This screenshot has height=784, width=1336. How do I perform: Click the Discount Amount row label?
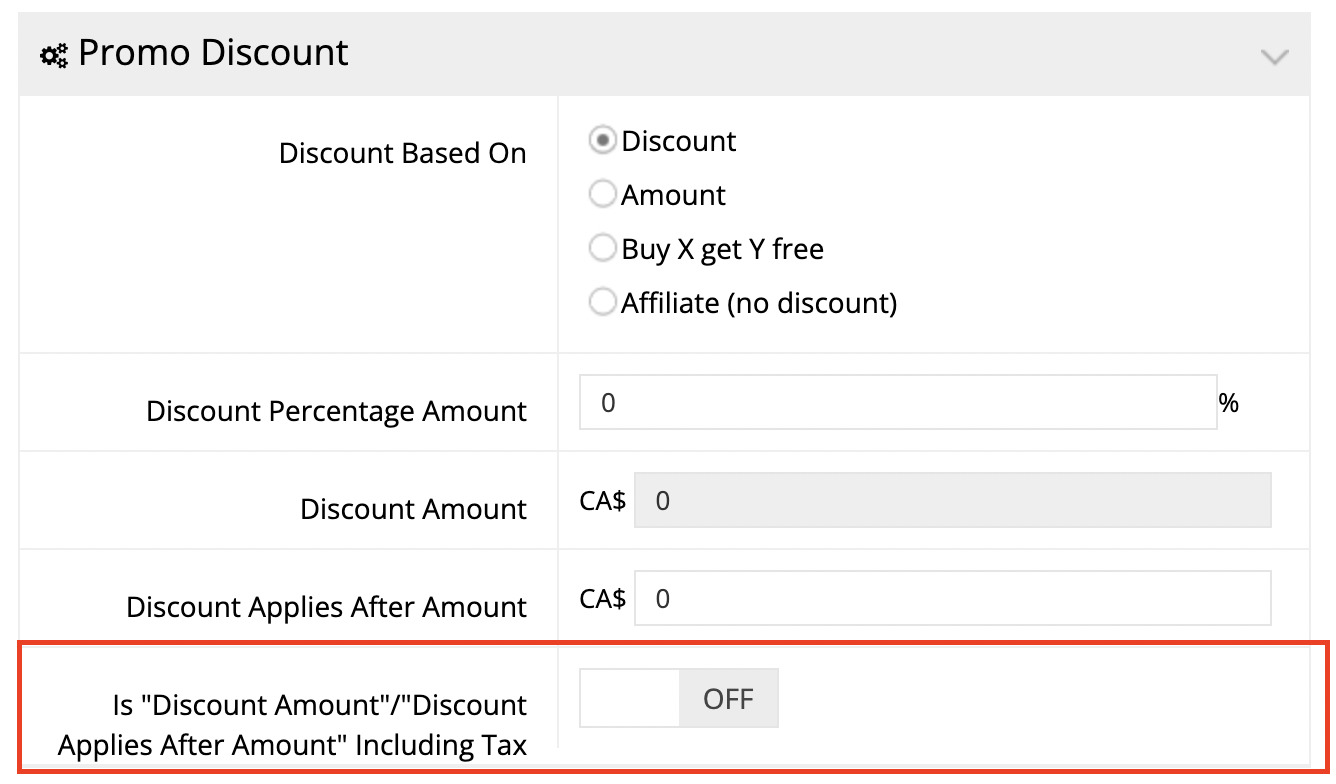click(413, 509)
